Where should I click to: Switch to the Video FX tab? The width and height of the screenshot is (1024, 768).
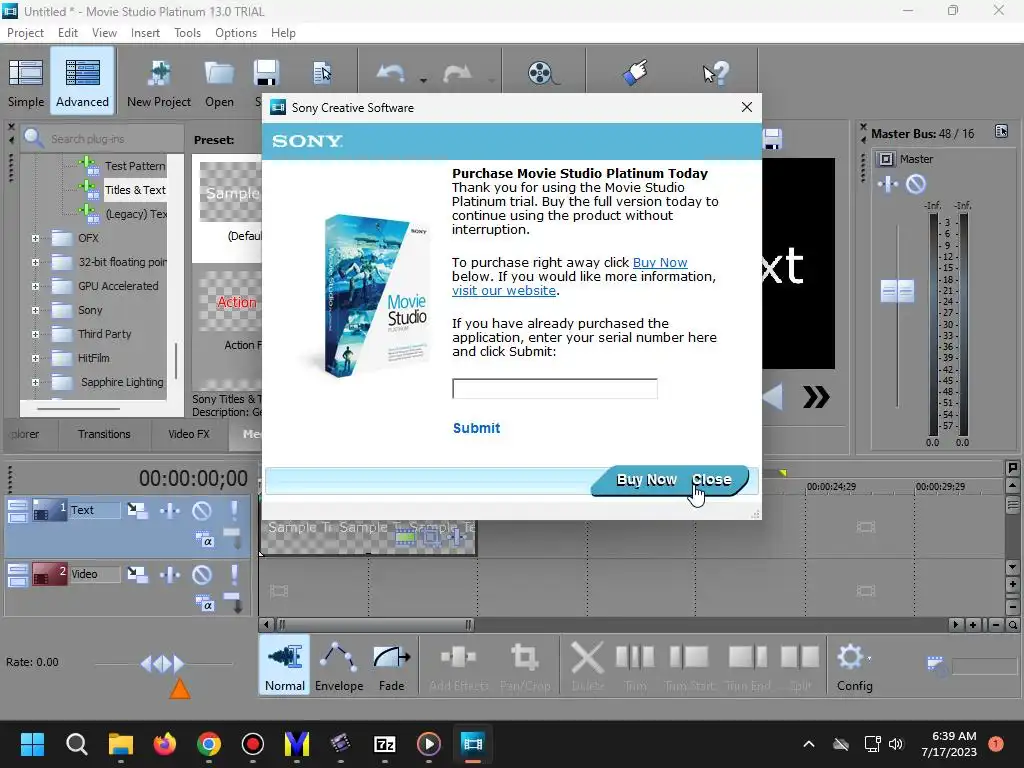click(x=189, y=434)
